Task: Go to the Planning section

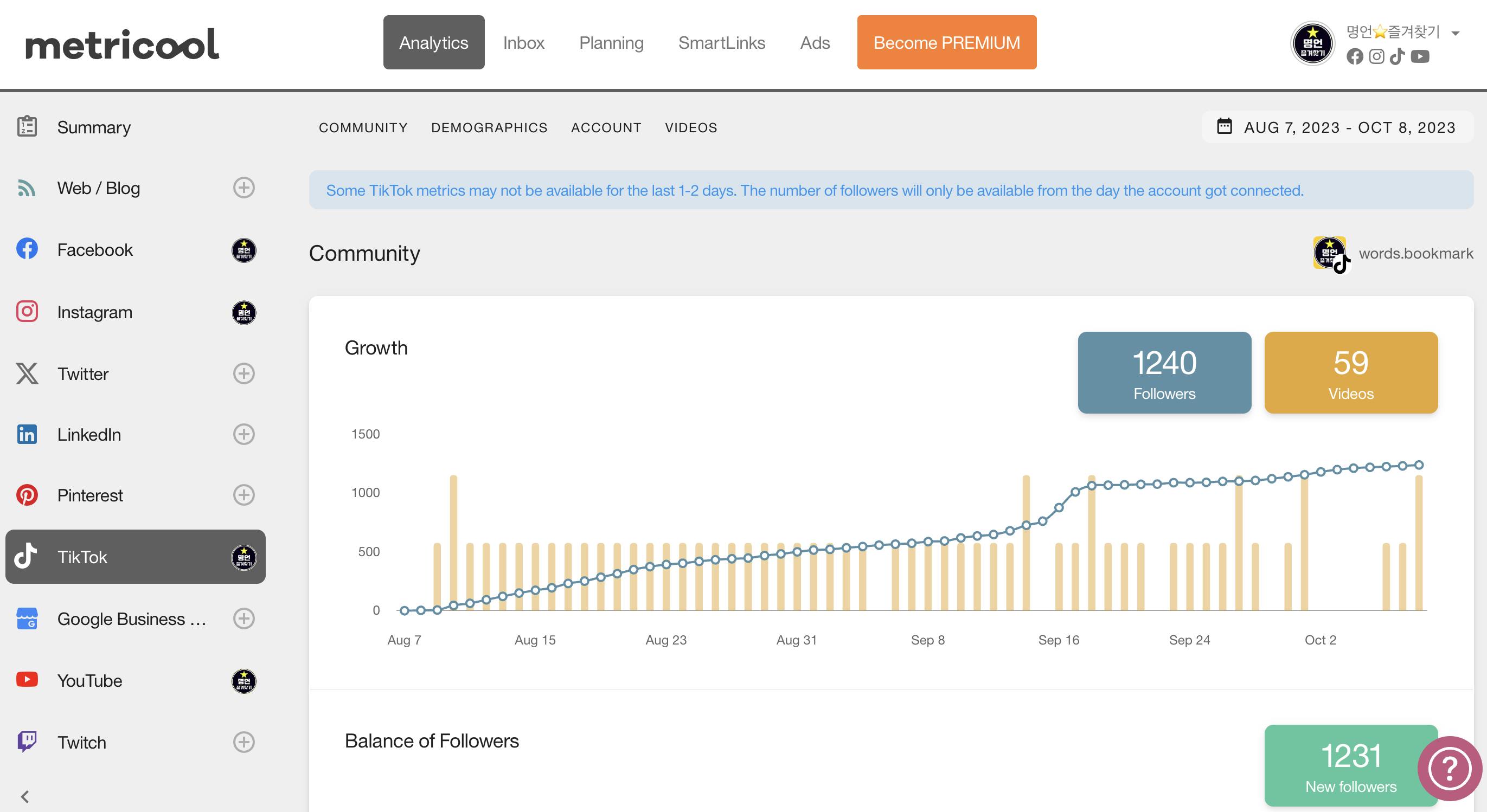Action: [611, 43]
